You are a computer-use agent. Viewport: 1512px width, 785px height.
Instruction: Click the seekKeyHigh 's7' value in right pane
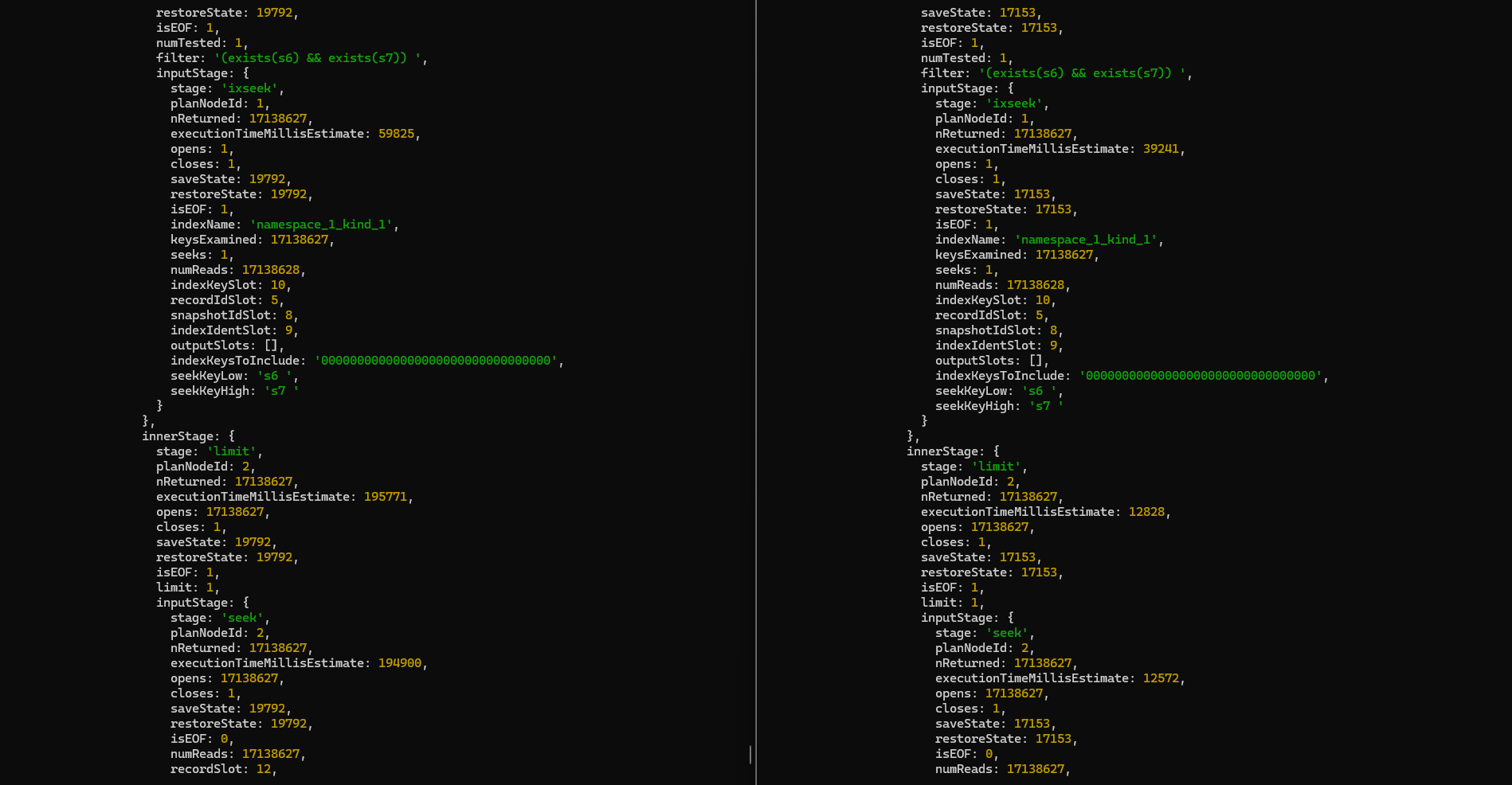tap(1045, 406)
